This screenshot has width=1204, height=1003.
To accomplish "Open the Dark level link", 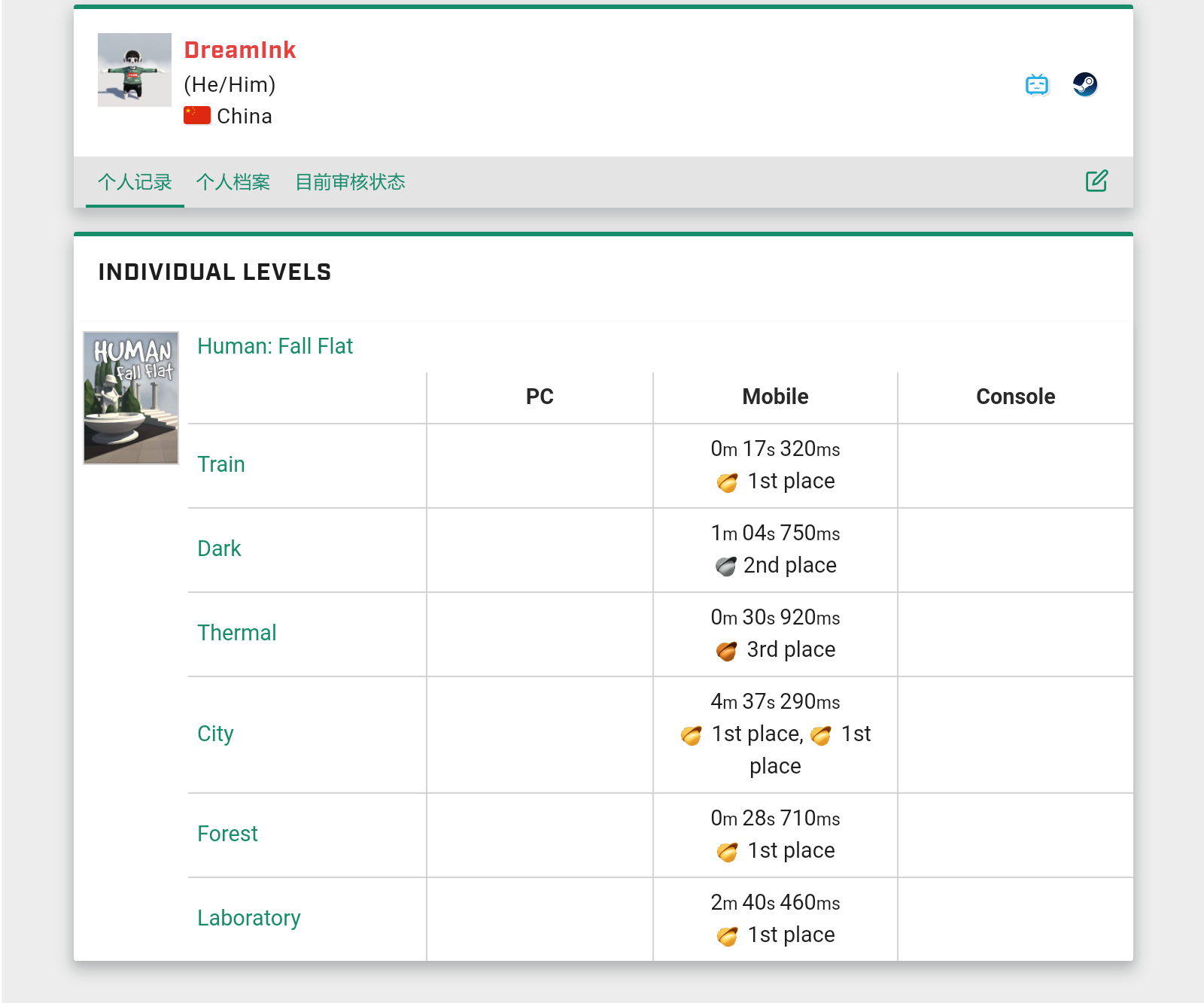I will tap(219, 549).
